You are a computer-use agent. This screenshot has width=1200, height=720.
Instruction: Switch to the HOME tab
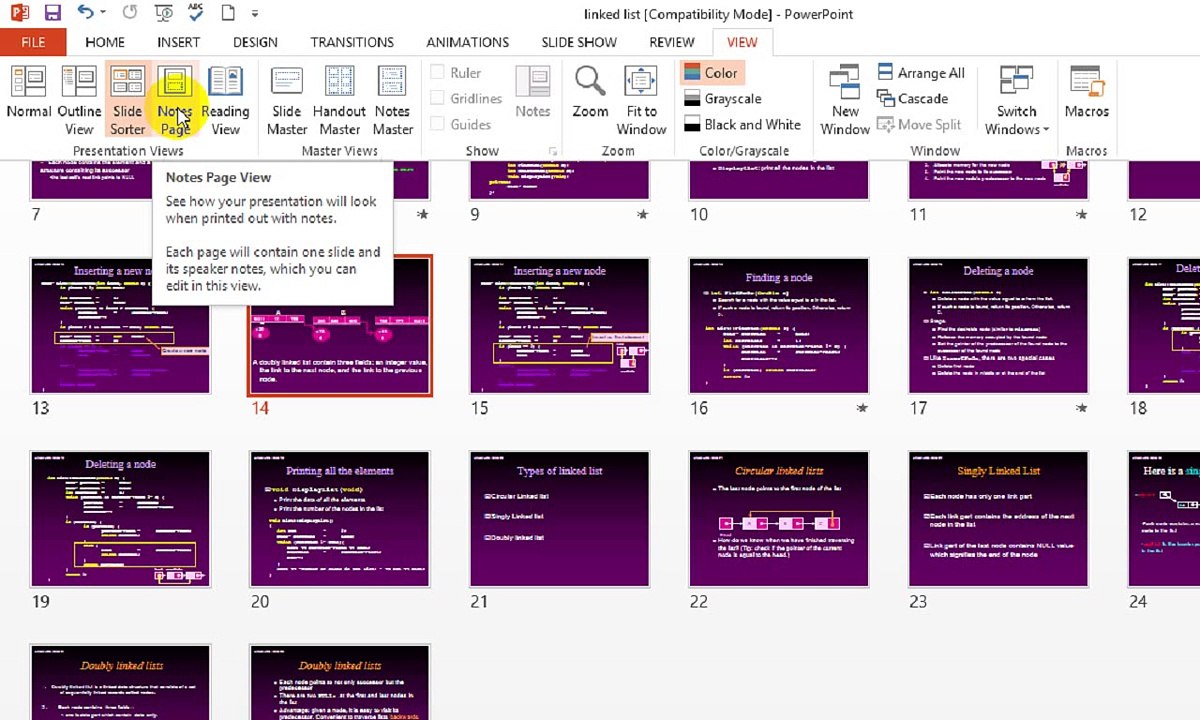105,42
